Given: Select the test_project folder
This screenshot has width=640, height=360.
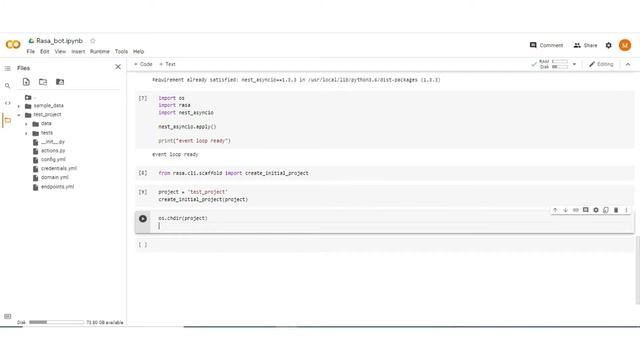Looking at the screenshot, I should coord(47,115).
